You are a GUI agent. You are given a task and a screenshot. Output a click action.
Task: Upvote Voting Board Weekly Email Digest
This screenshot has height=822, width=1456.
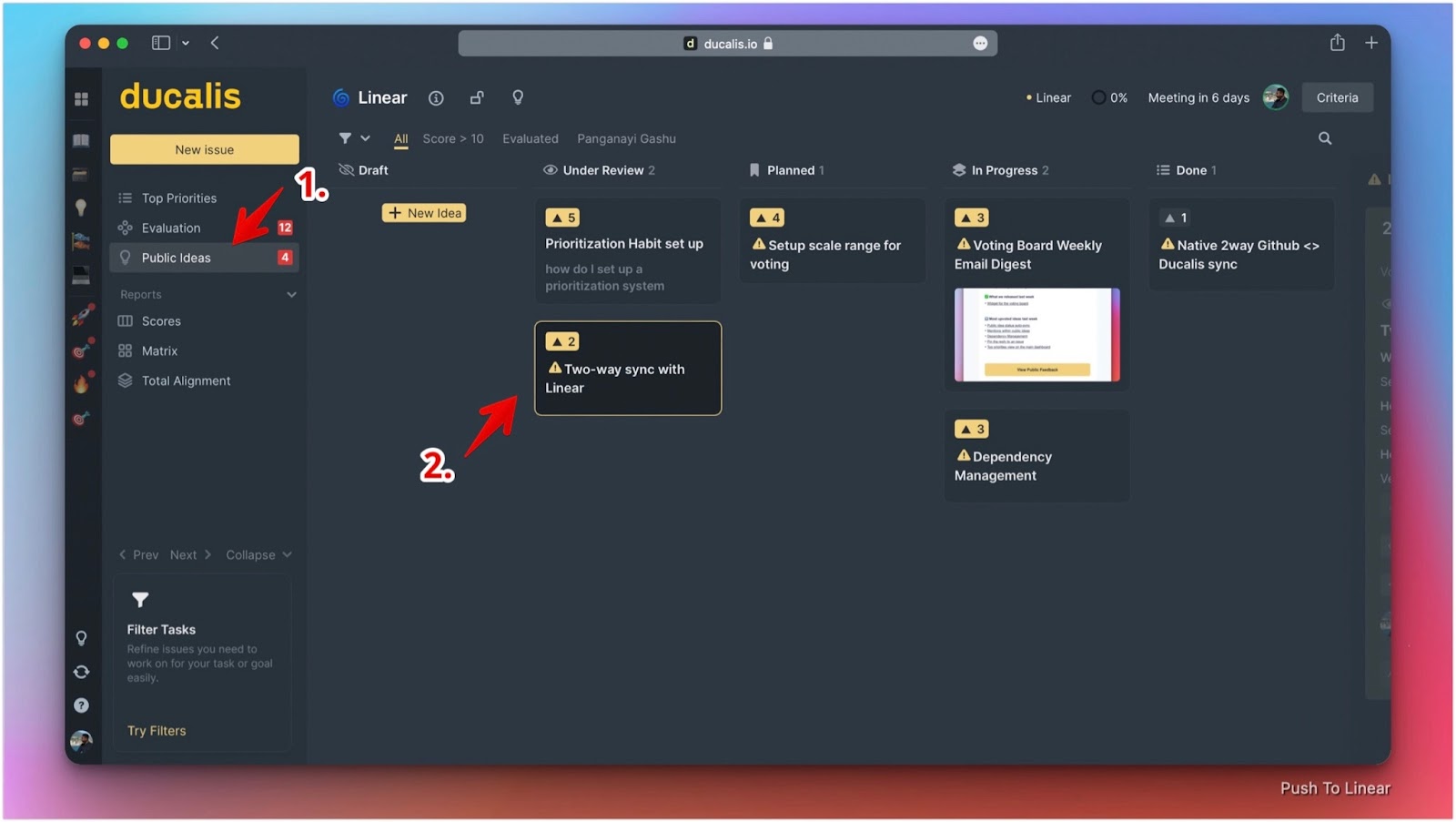[x=972, y=218]
